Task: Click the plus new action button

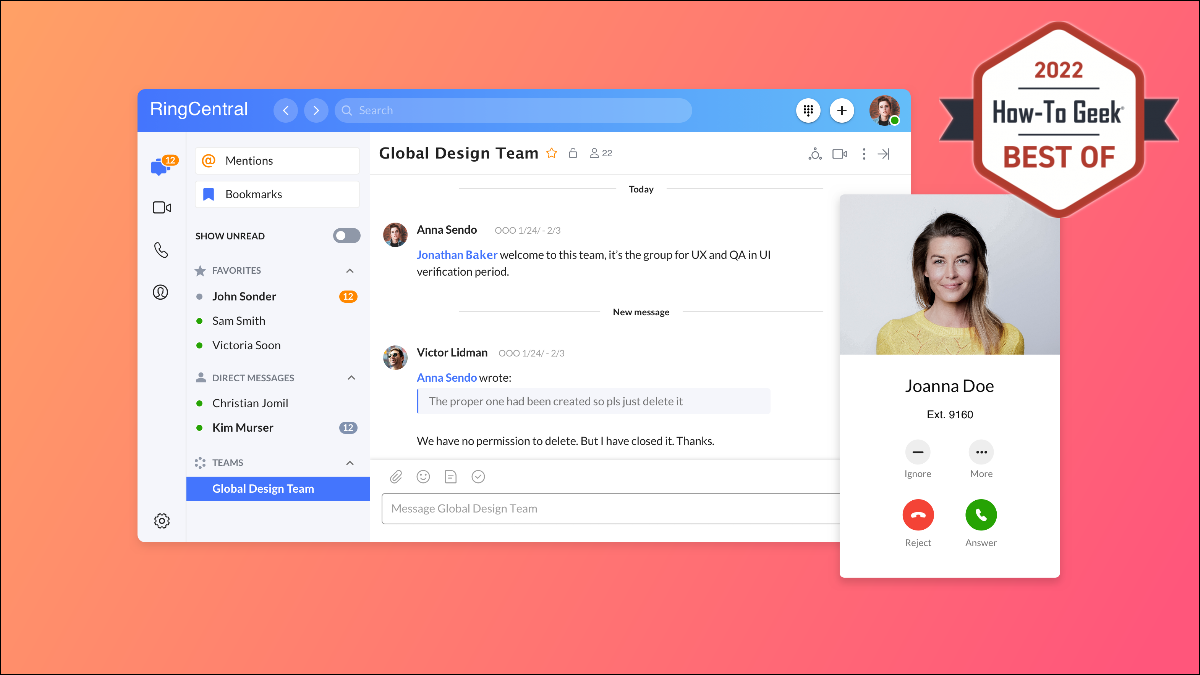Action: (x=842, y=110)
